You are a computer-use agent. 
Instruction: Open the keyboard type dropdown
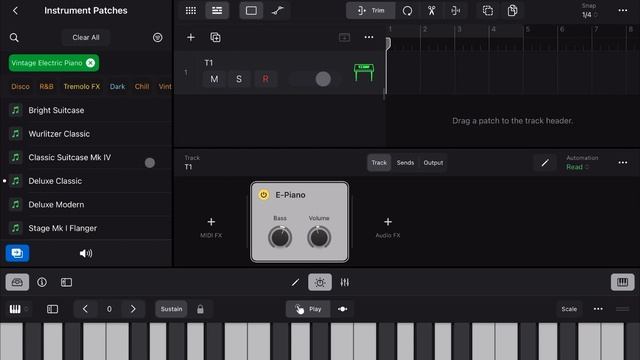pyautogui.click(x=18, y=309)
